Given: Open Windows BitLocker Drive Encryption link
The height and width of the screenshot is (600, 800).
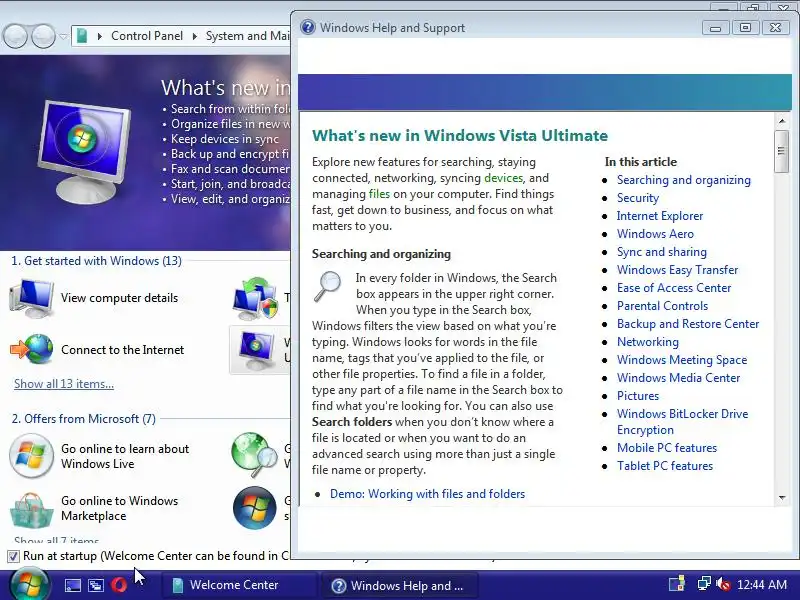Looking at the screenshot, I should [682, 422].
